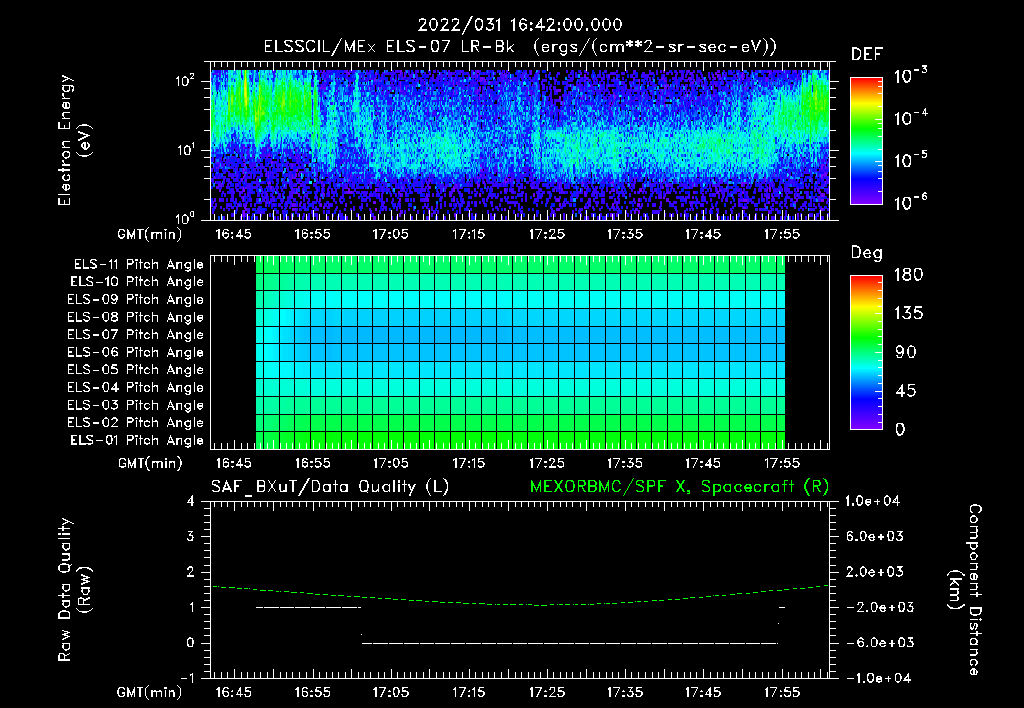Click the 45 value on Deg color bar
1024x708 pixels.
906,391
